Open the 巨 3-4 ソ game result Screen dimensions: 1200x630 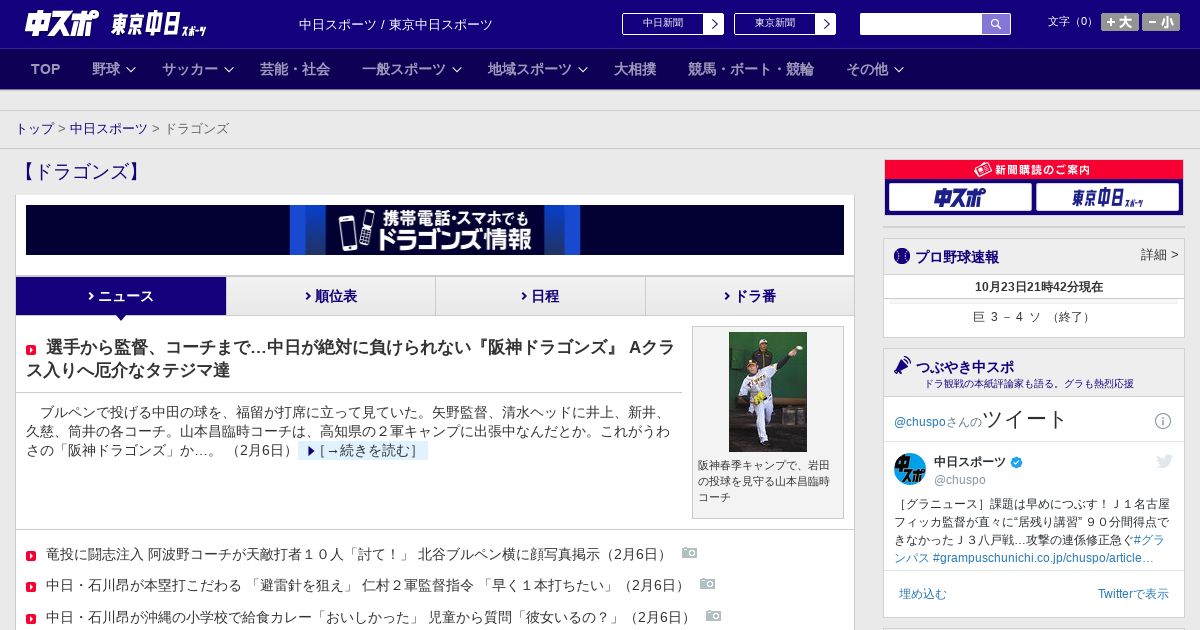(x=1033, y=317)
